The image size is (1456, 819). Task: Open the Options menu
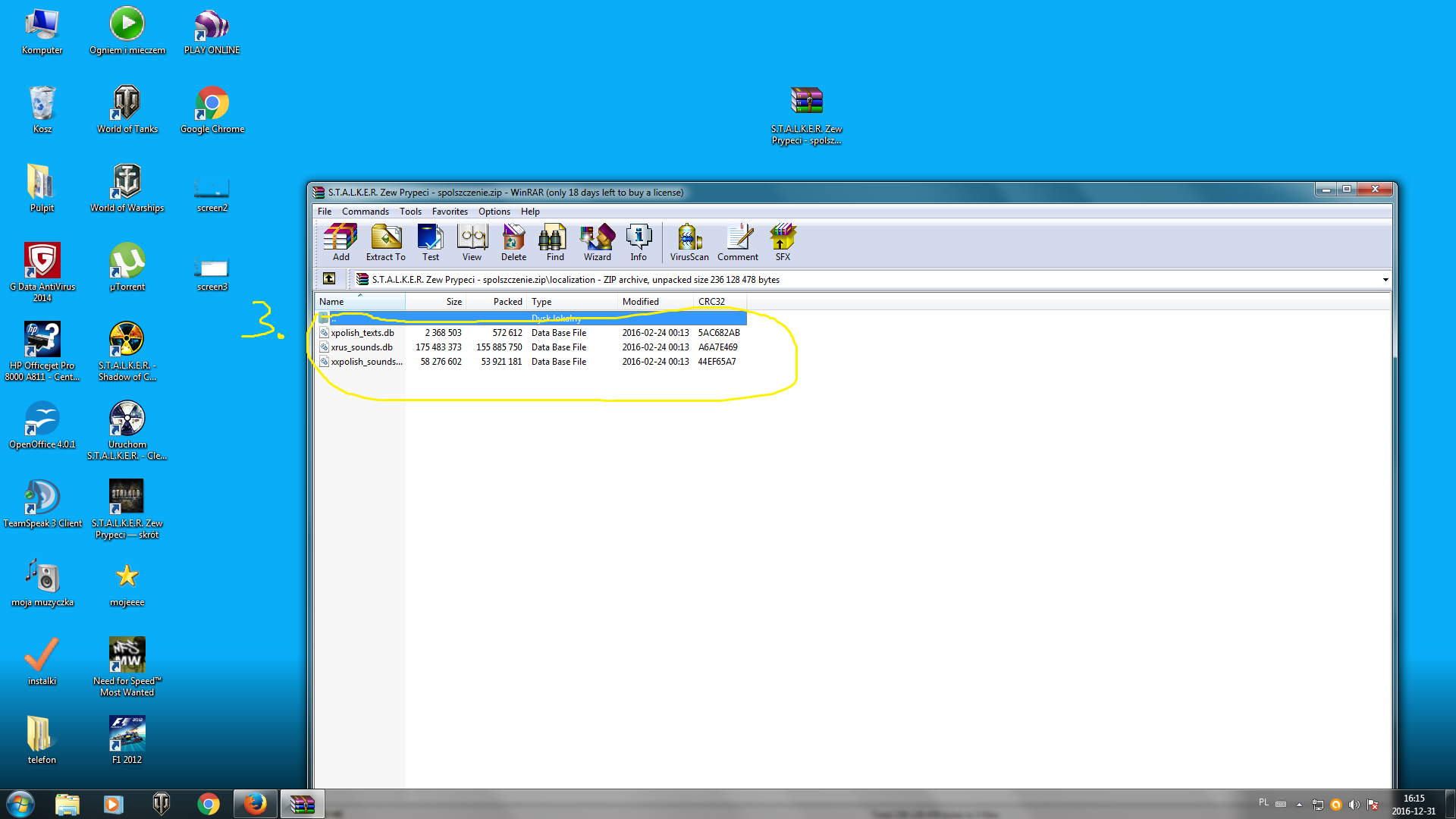(x=494, y=212)
